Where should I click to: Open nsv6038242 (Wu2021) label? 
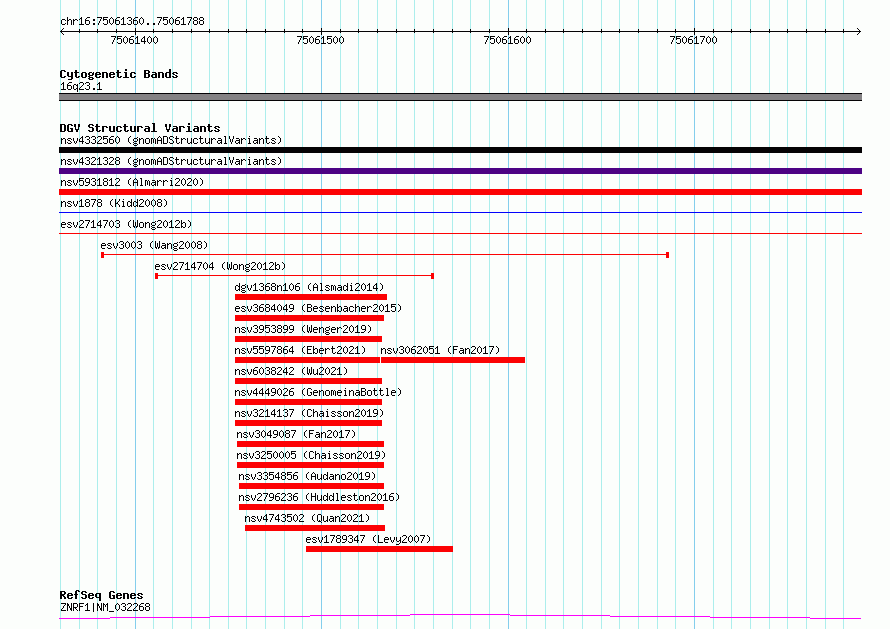[x=291, y=371]
